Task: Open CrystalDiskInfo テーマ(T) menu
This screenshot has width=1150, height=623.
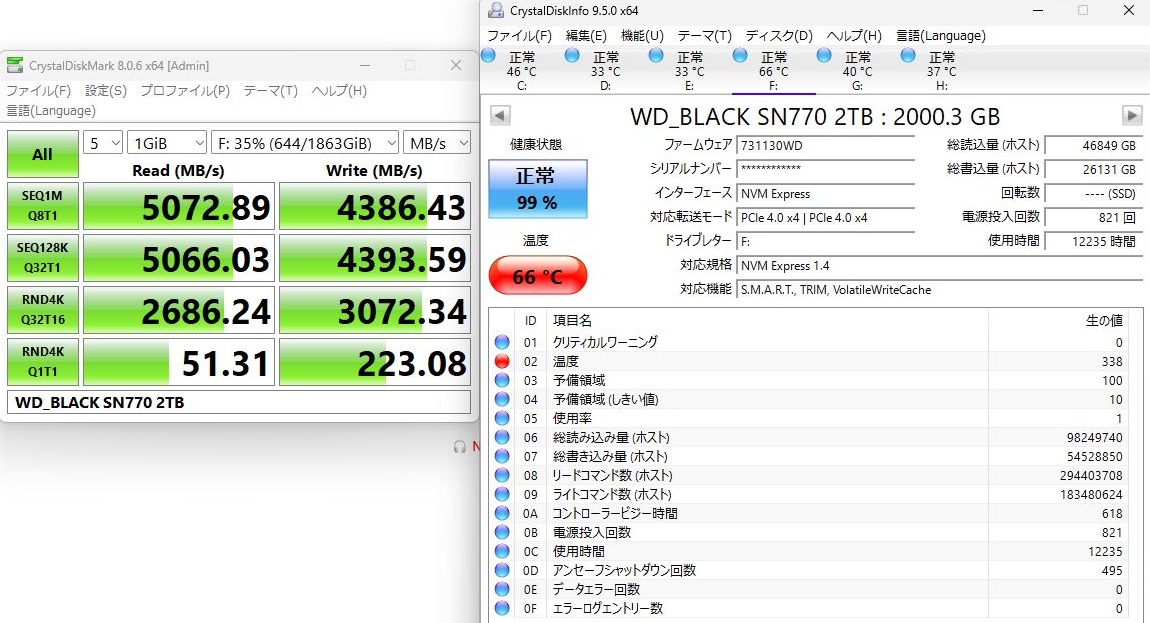Action: point(704,35)
